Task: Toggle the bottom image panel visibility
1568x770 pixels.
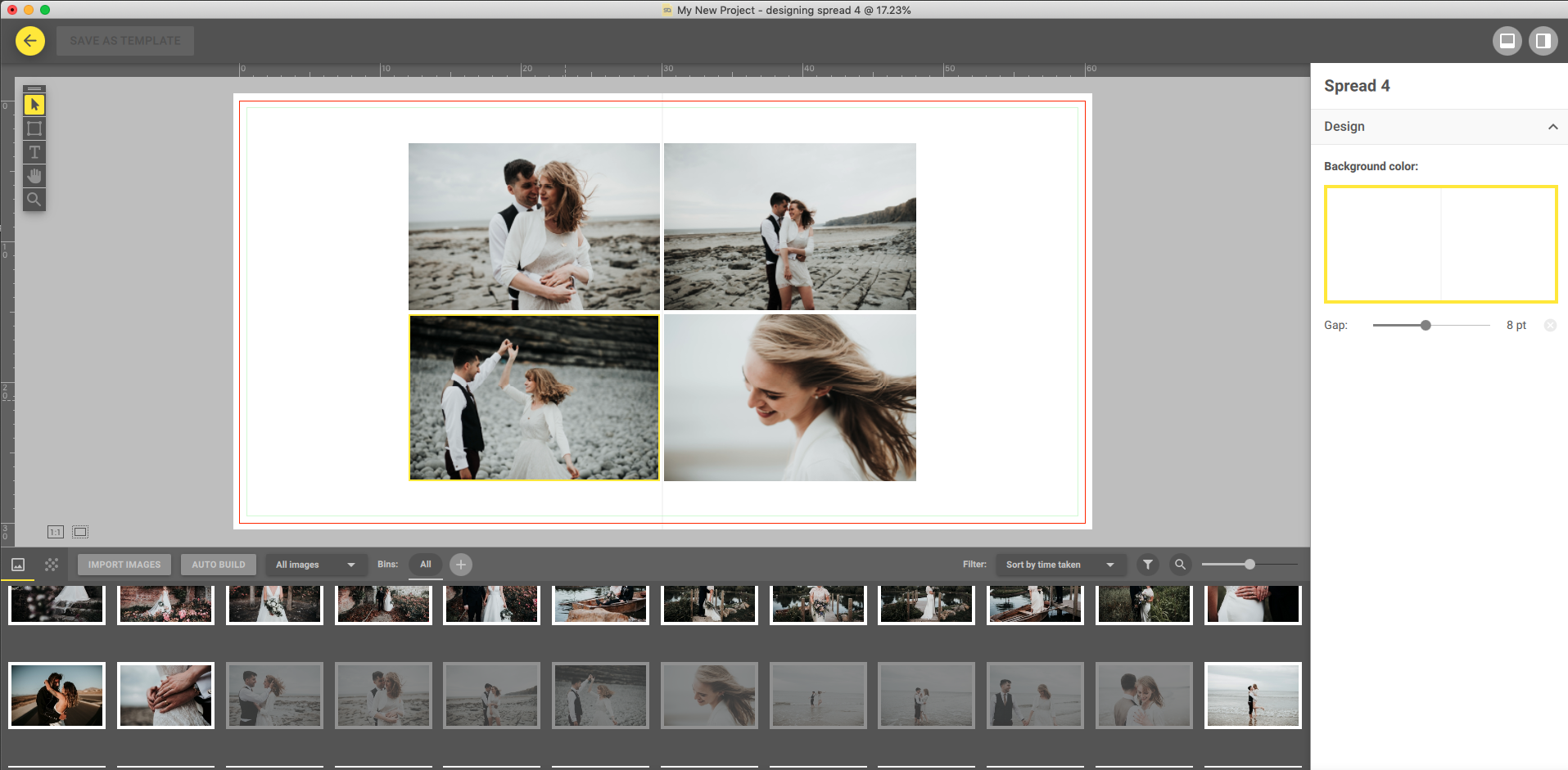Action: (1507, 40)
